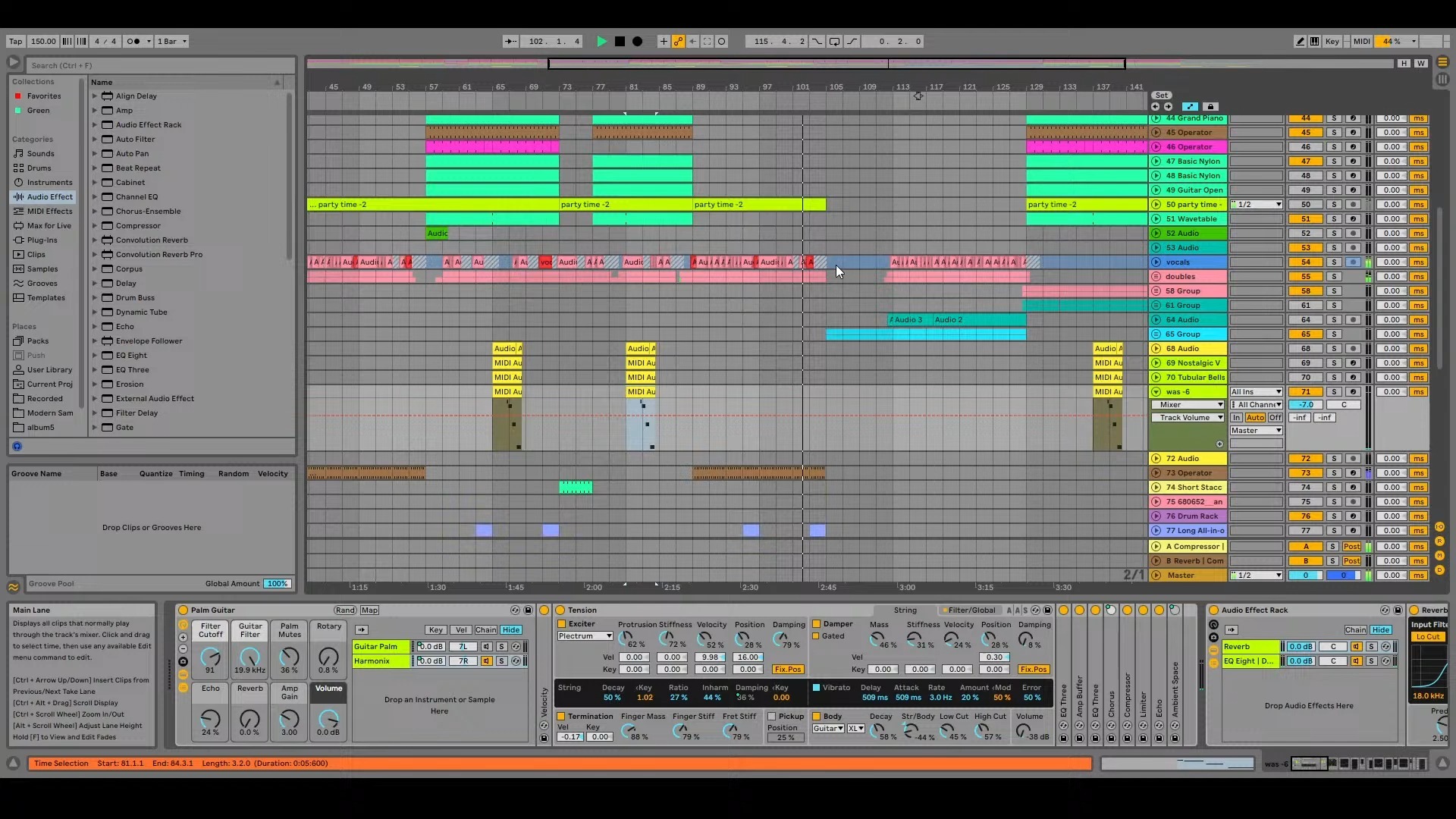Deactivate track 47 Basic Nylon
The height and width of the screenshot is (819, 1456).
pos(1306,162)
